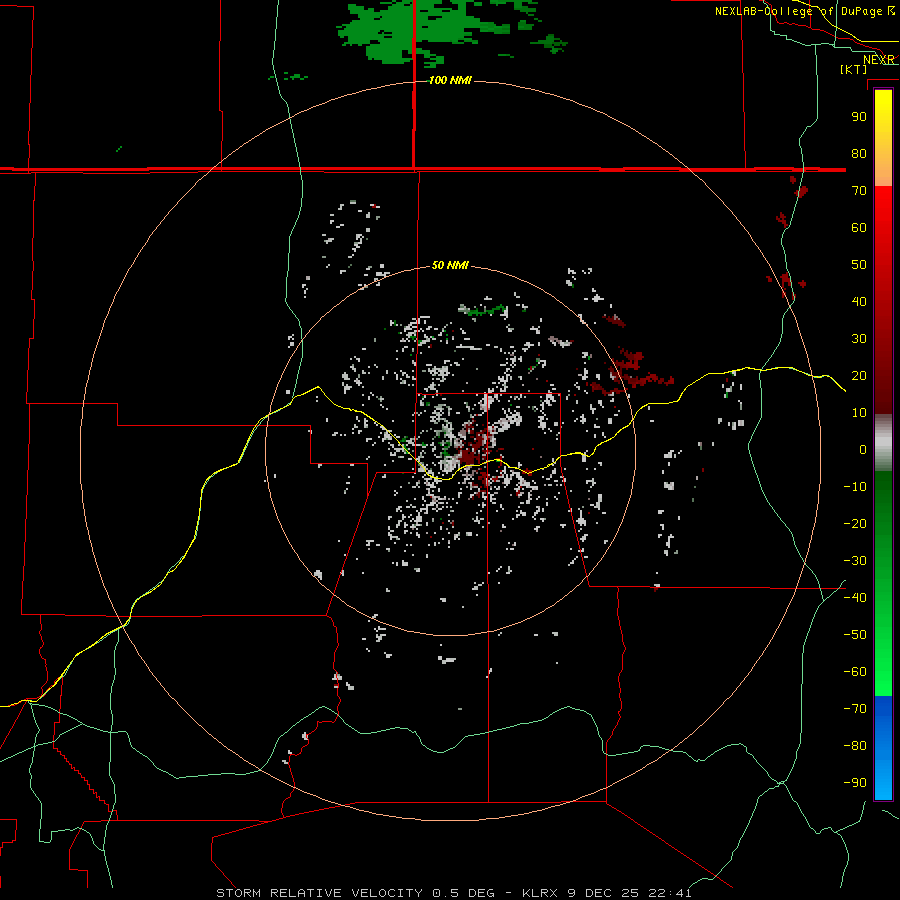Click the "50 NMI" range ring label
This screenshot has height=900, width=900.
[x=450, y=265]
